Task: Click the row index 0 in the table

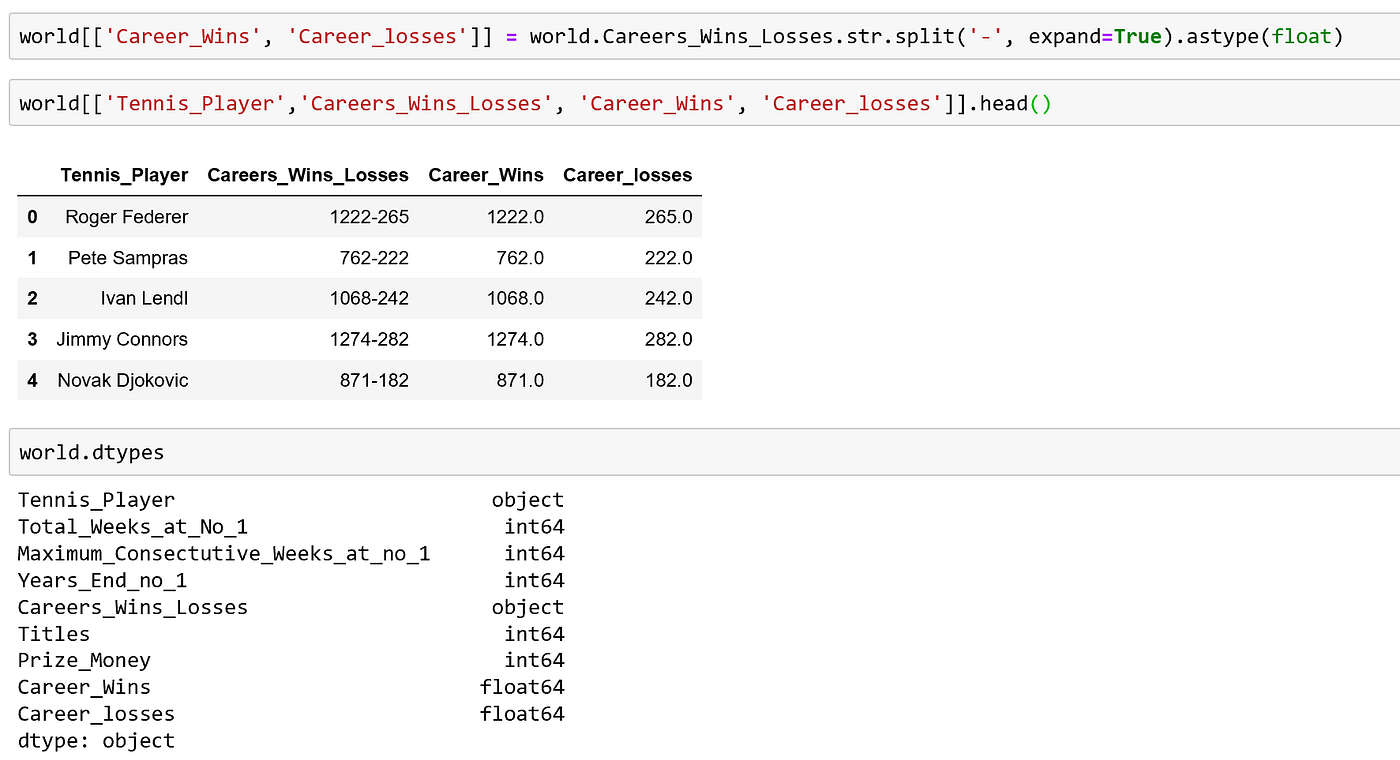Action: click(x=31, y=217)
